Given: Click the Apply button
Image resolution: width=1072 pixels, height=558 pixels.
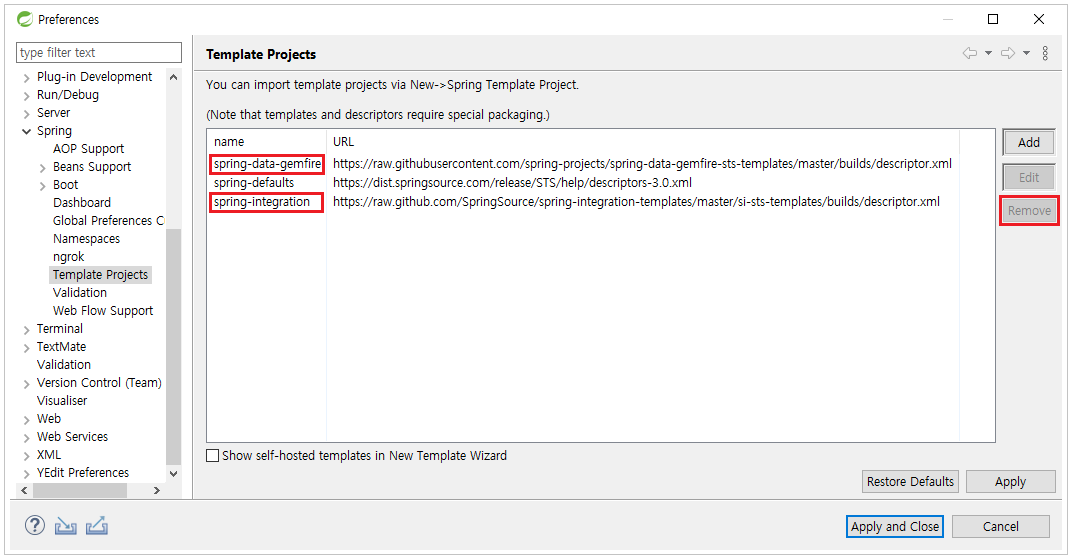Looking at the screenshot, I should tap(1010, 481).
